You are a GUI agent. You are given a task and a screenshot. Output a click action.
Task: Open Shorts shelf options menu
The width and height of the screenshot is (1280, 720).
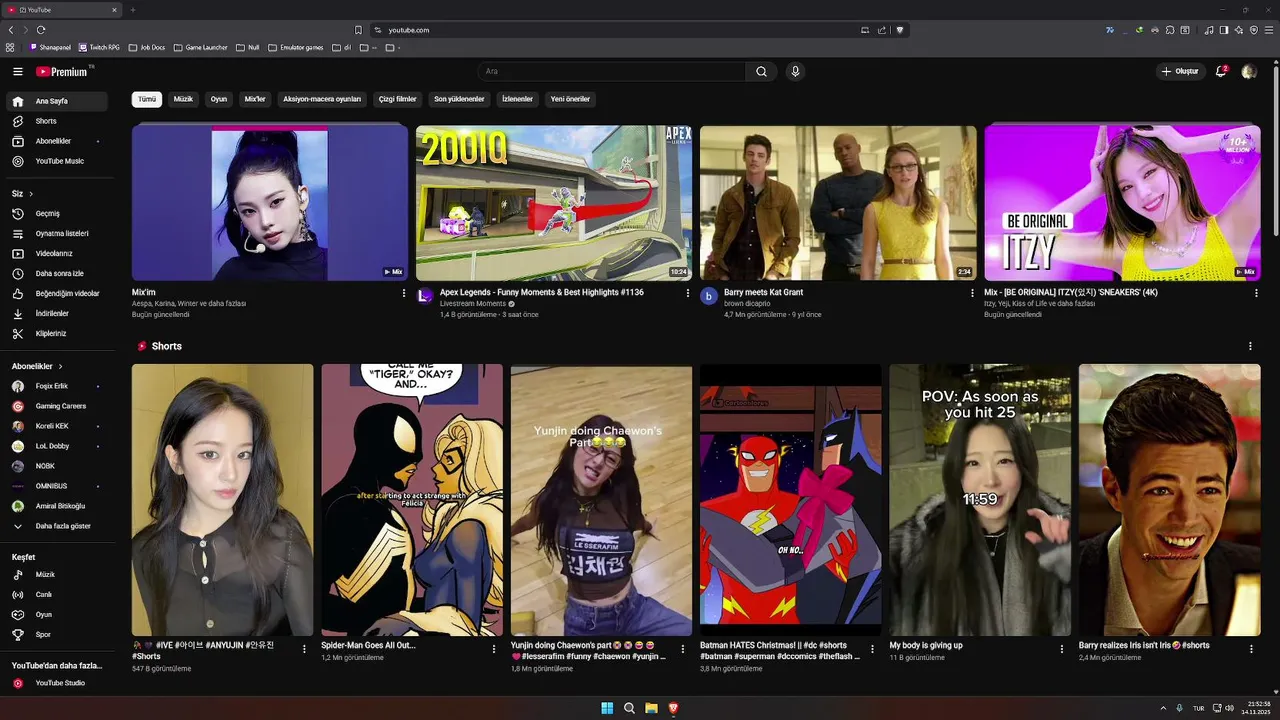tap(1250, 346)
